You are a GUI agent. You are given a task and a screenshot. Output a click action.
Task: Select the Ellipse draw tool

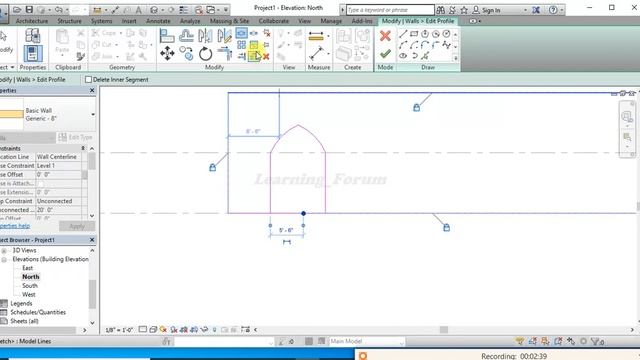[x=403, y=56]
